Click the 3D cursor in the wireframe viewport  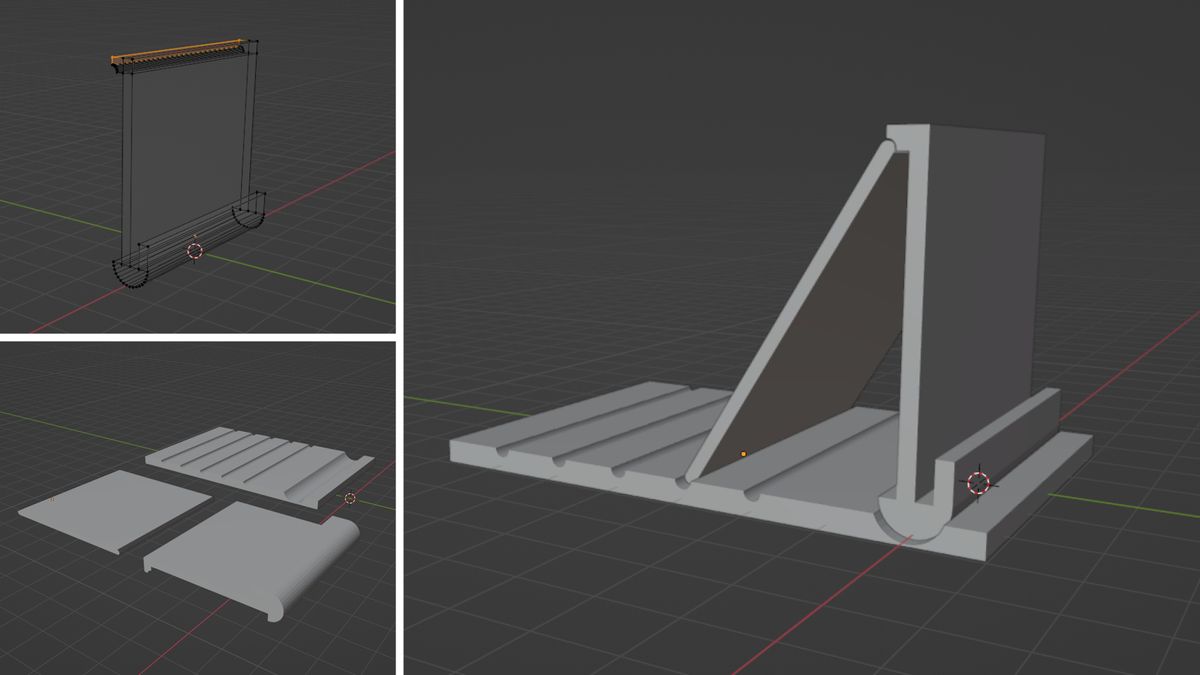[196, 252]
